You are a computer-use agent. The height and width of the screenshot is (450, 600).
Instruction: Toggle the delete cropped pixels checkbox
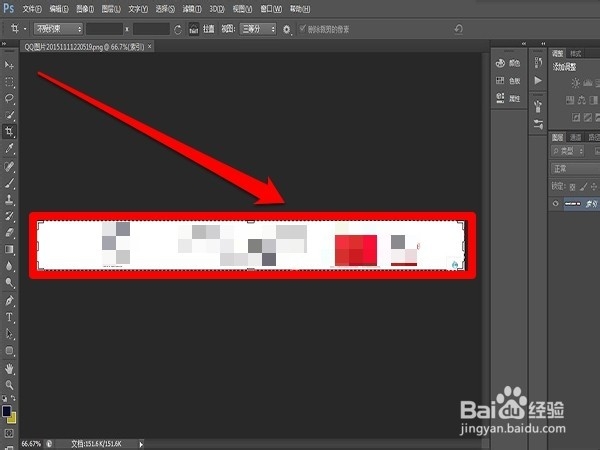click(303, 29)
